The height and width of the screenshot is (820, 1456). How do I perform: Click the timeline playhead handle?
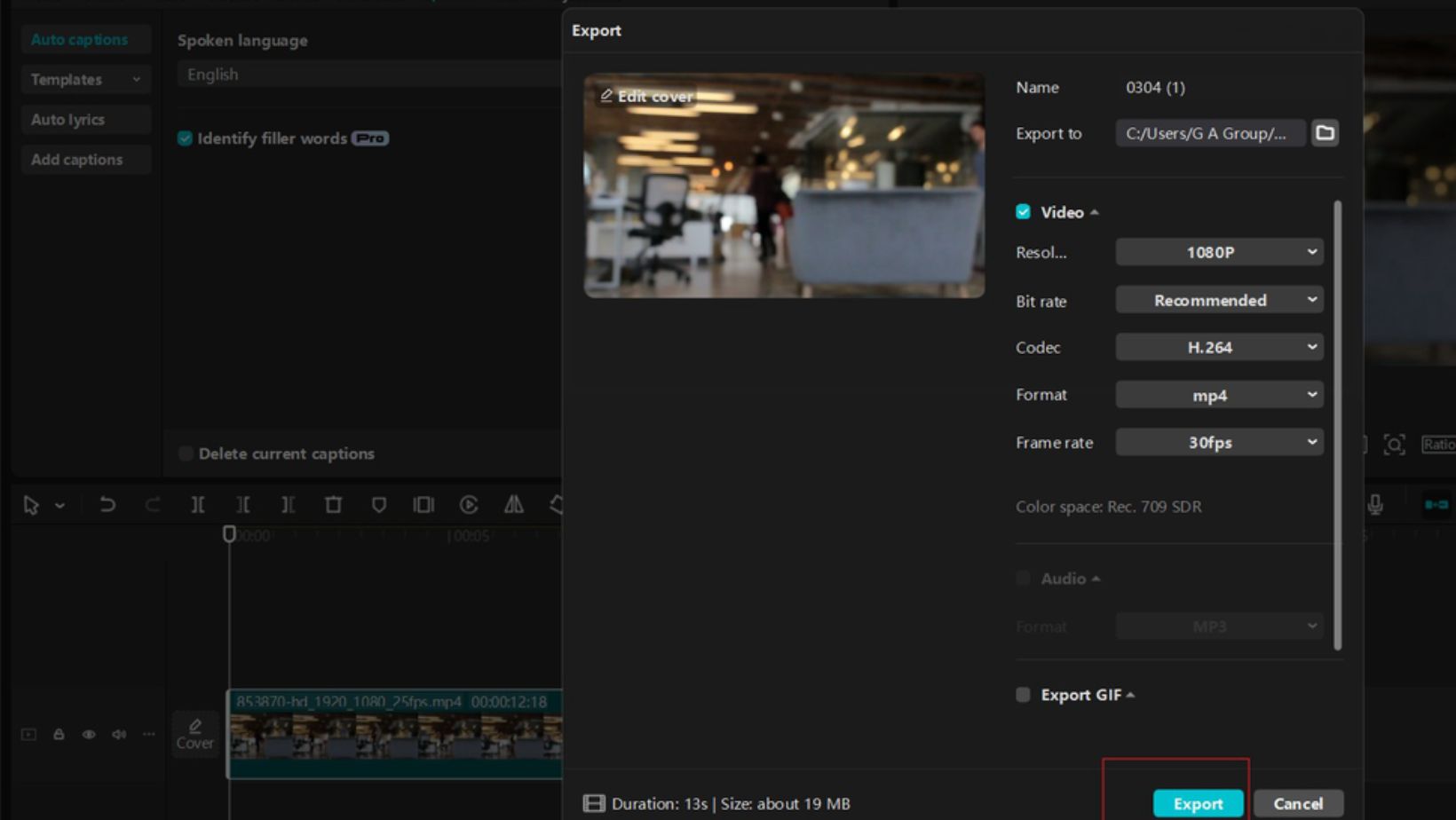pyautogui.click(x=229, y=534)
